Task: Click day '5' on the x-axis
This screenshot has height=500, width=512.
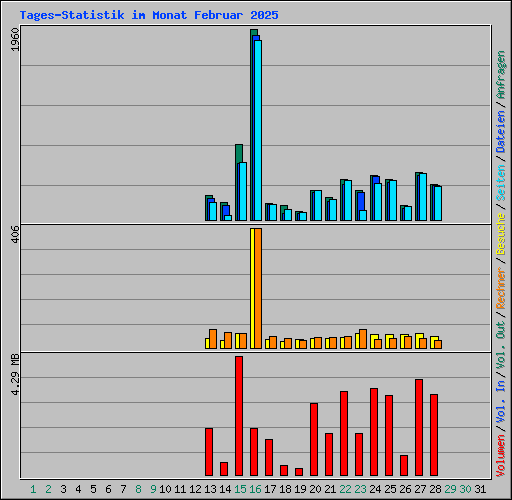Action: tap(93, 489)
